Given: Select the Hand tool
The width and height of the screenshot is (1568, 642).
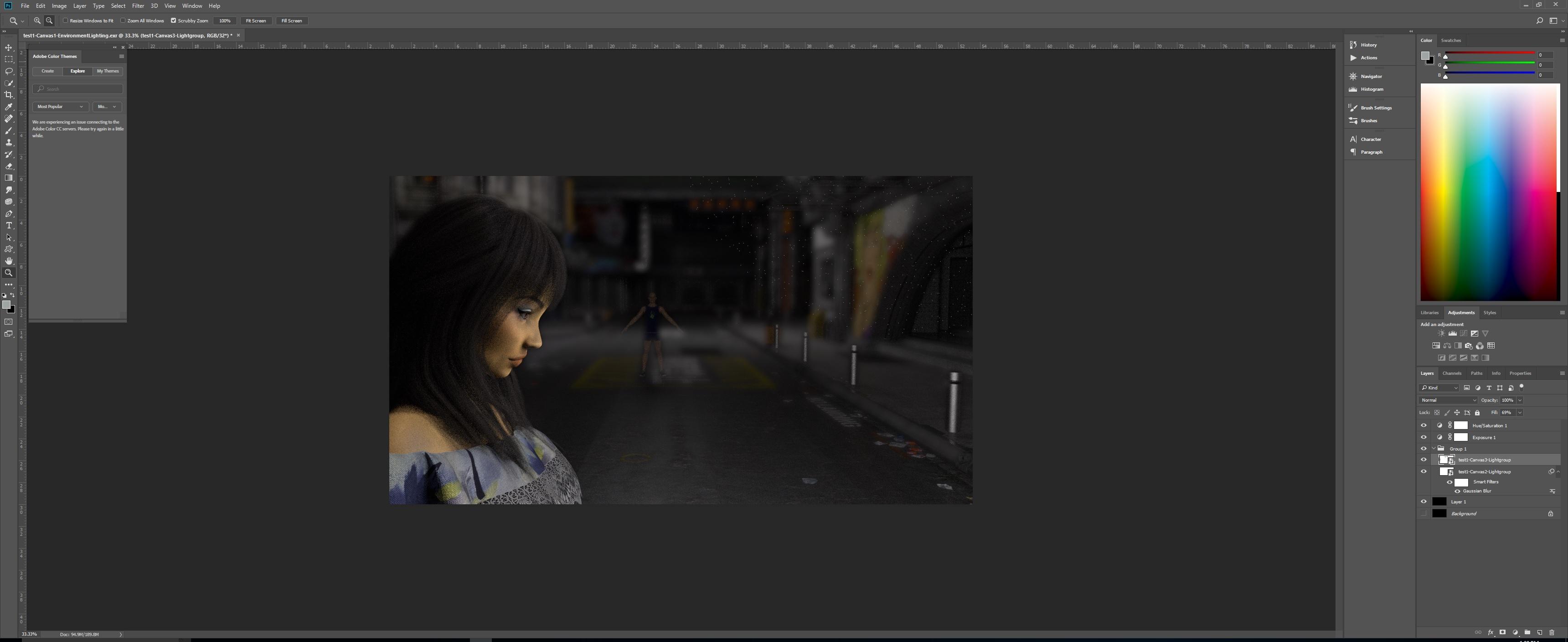Looking at the screenshot, I should (9, 261).
